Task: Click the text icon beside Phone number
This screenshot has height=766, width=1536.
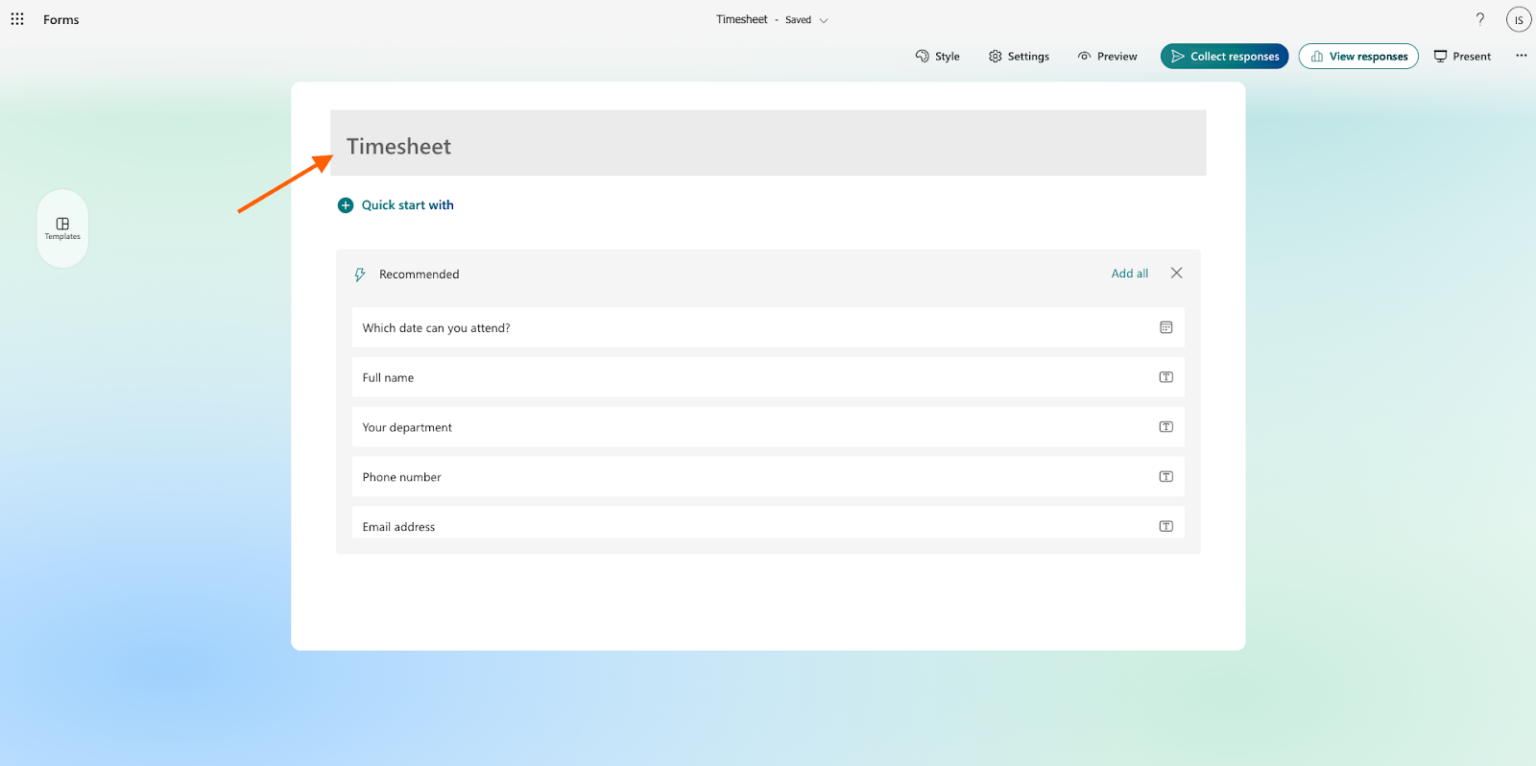Action: point(1166,477)
